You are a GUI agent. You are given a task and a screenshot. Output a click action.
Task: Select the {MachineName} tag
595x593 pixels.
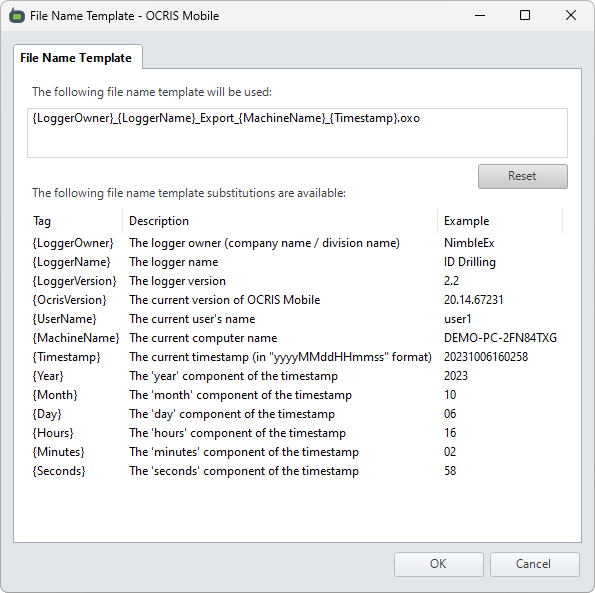[x=76, y=338]
